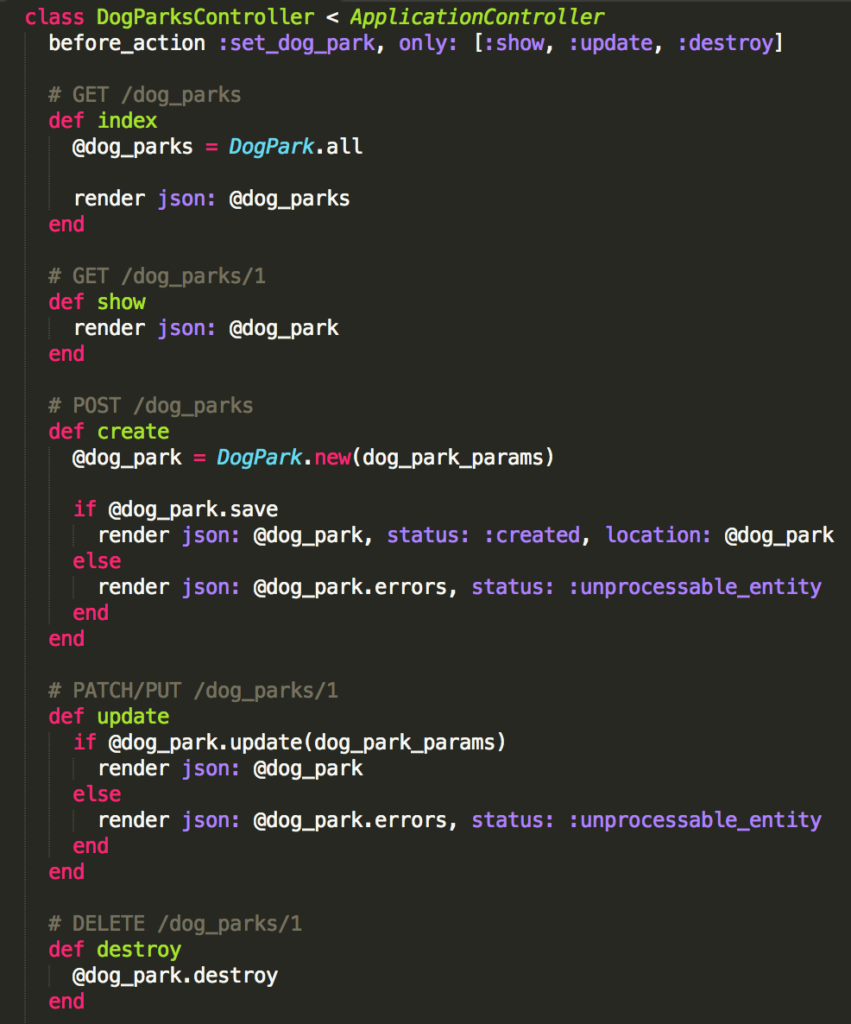Click the ':show' symbol in only list

[515, 43]
